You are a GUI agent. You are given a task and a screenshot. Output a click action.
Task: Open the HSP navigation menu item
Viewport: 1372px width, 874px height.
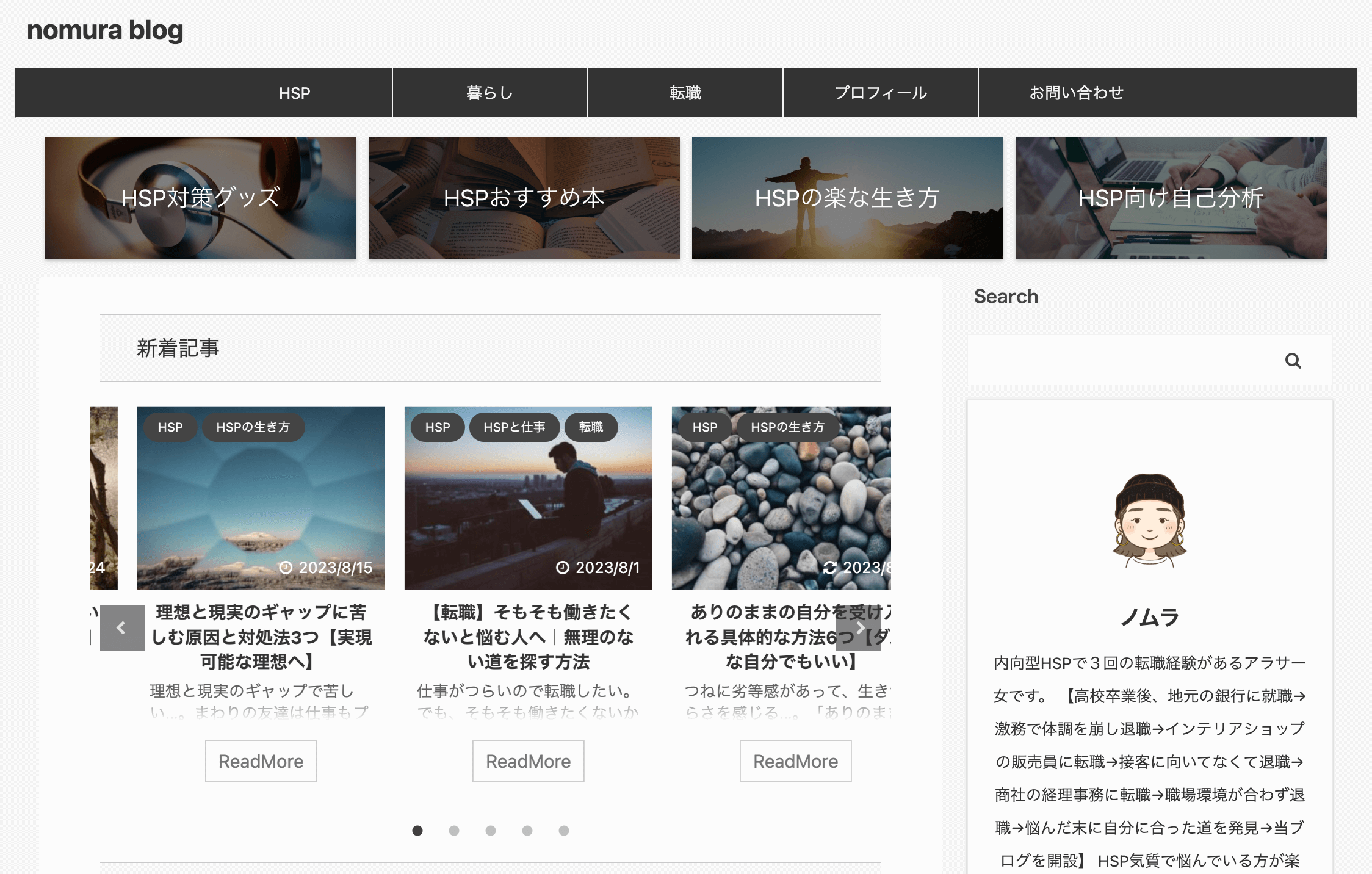click(x=294, y=93)
